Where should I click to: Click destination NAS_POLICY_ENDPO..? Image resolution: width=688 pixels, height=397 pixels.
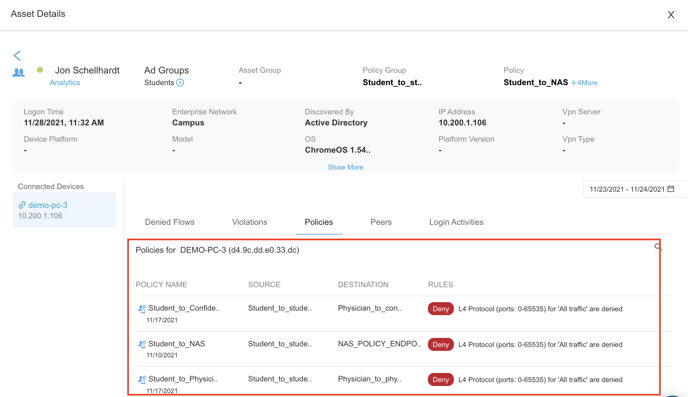pos(379,343)
